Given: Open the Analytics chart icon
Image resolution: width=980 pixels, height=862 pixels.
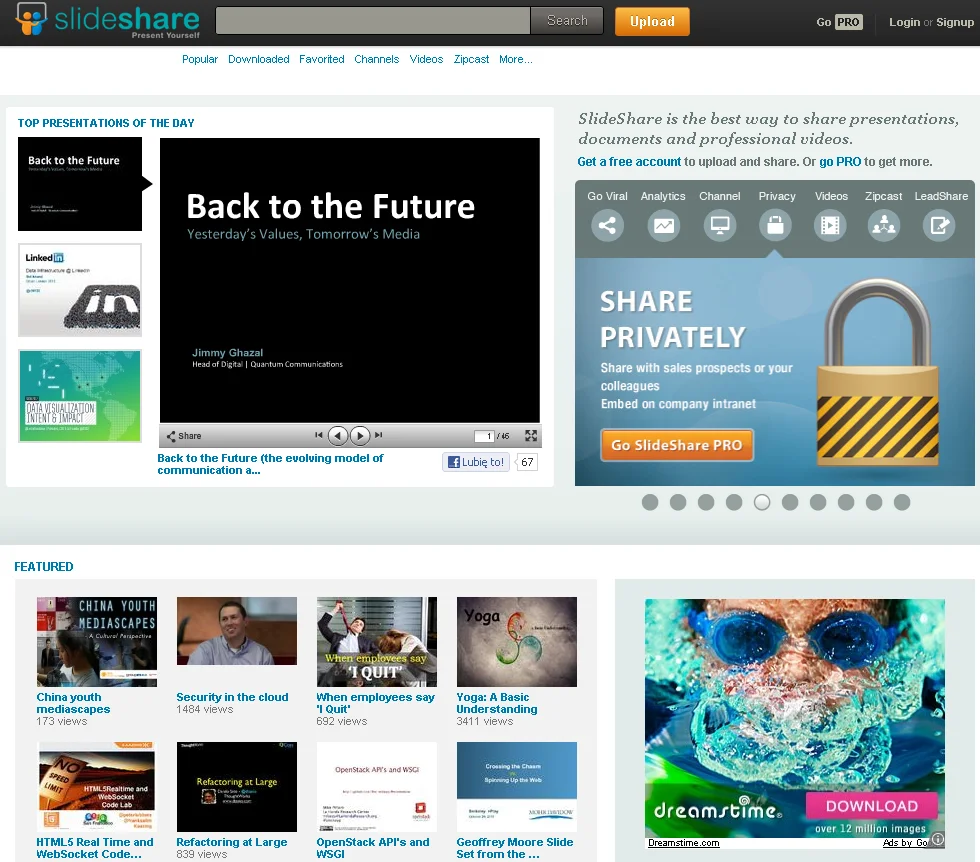Looking at the screenshot, I should [663, 225].
